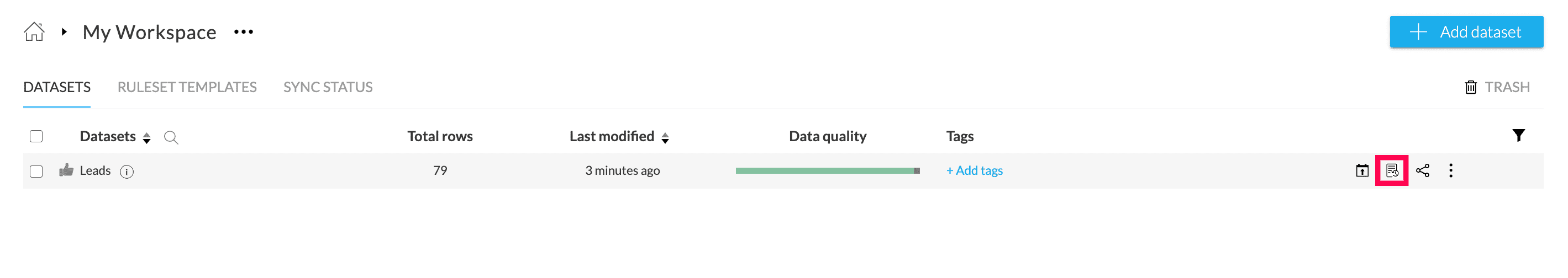This screenshot has height=278, width=1568.
Task: Check the Leads row checkbox
Action: 36,172
